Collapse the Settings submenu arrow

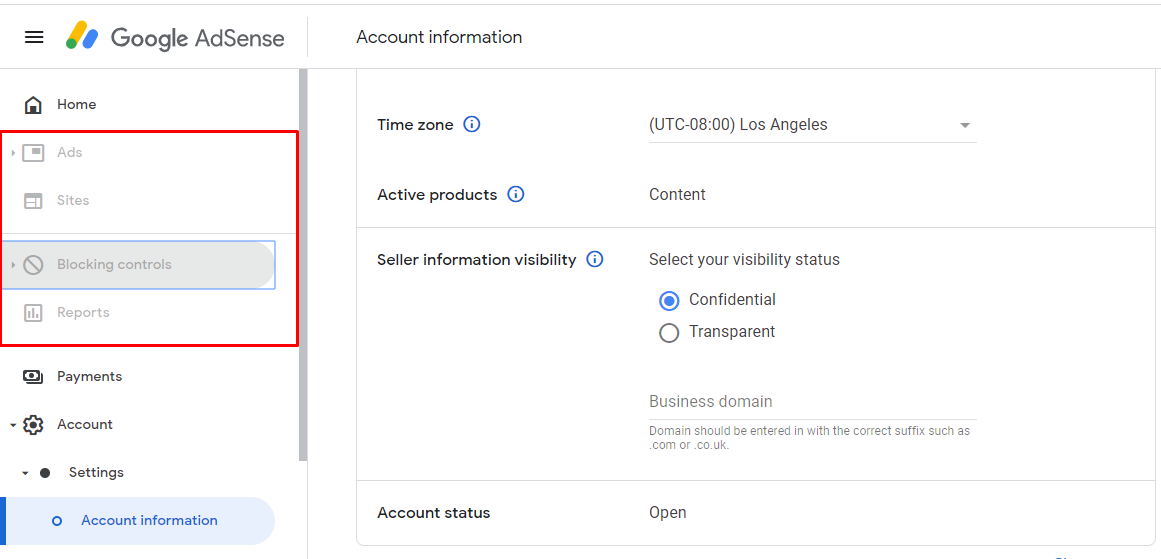26,473
